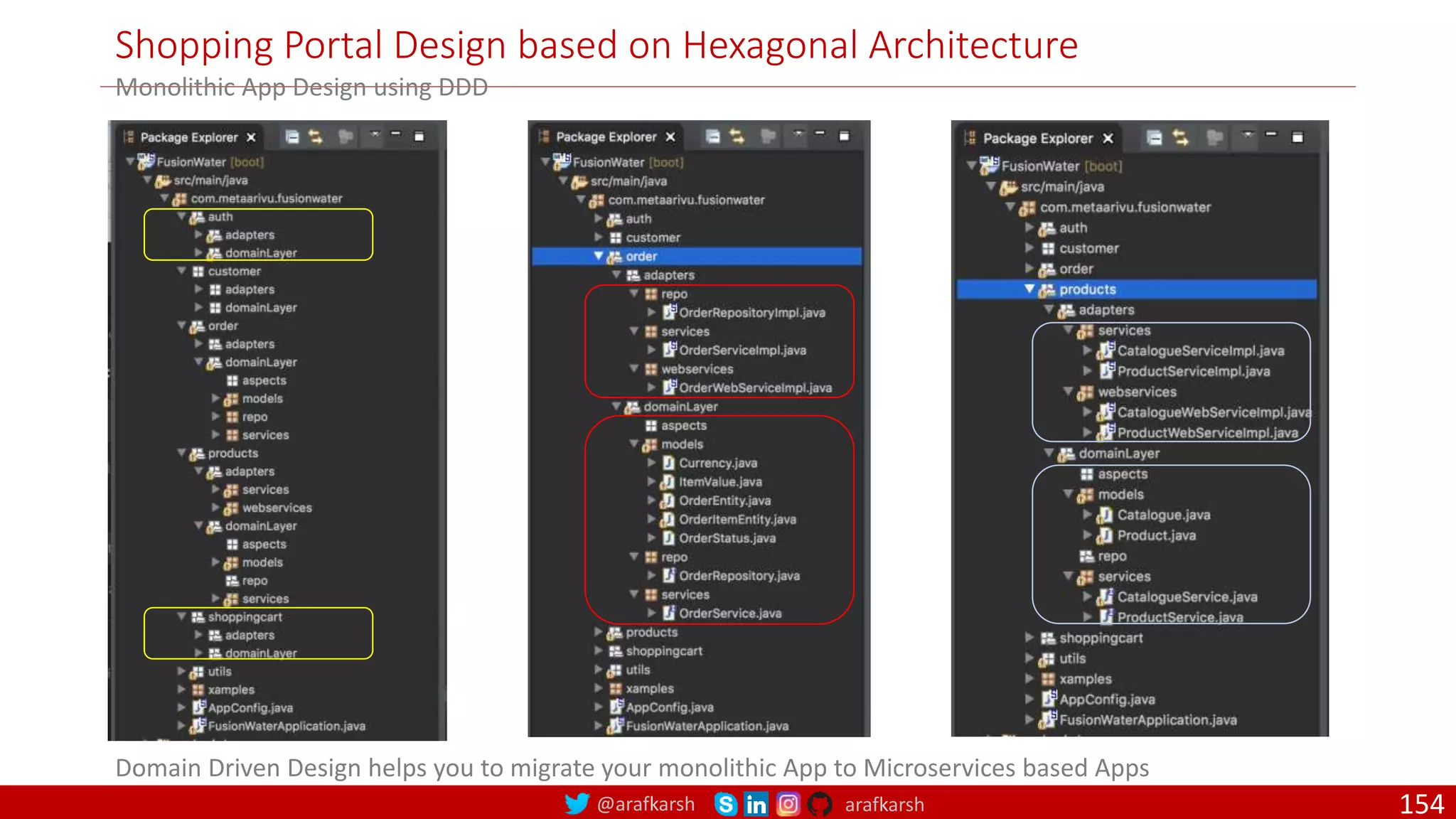Open the GitHub icon in footer

pyautogui.click(x=819, y=804)
